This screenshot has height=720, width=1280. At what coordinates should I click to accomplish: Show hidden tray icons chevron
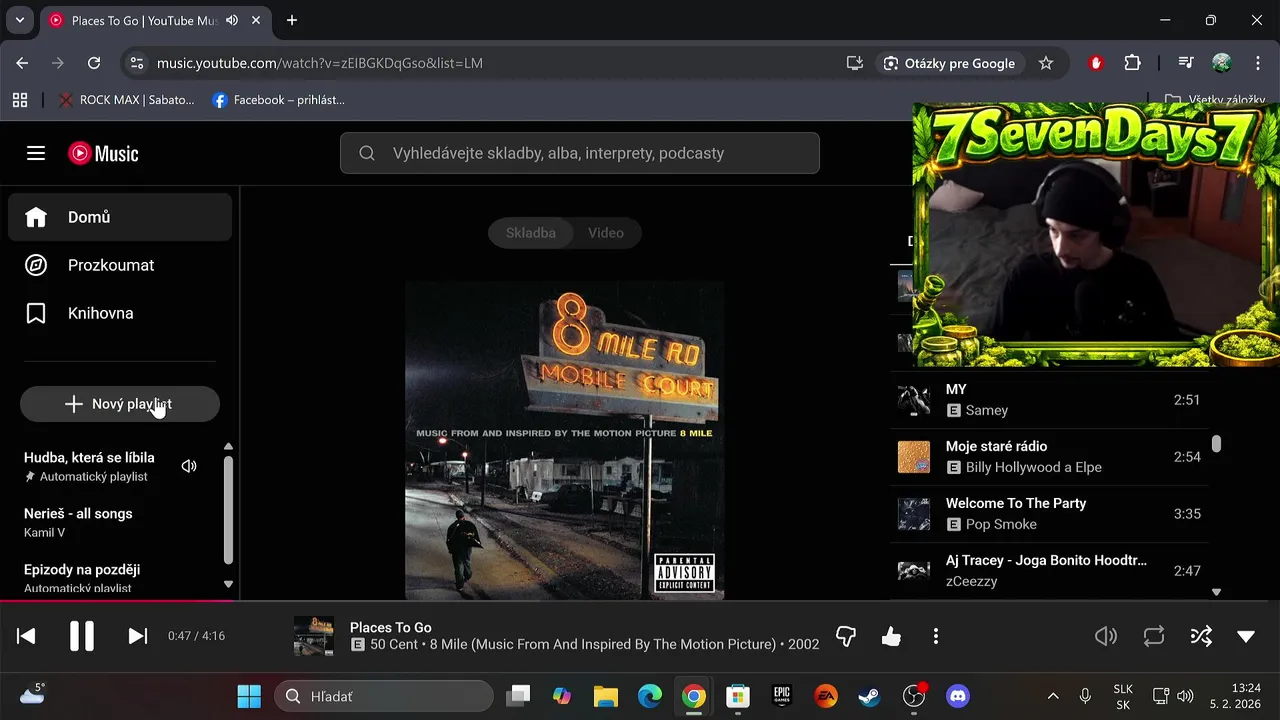(1052, 696)
